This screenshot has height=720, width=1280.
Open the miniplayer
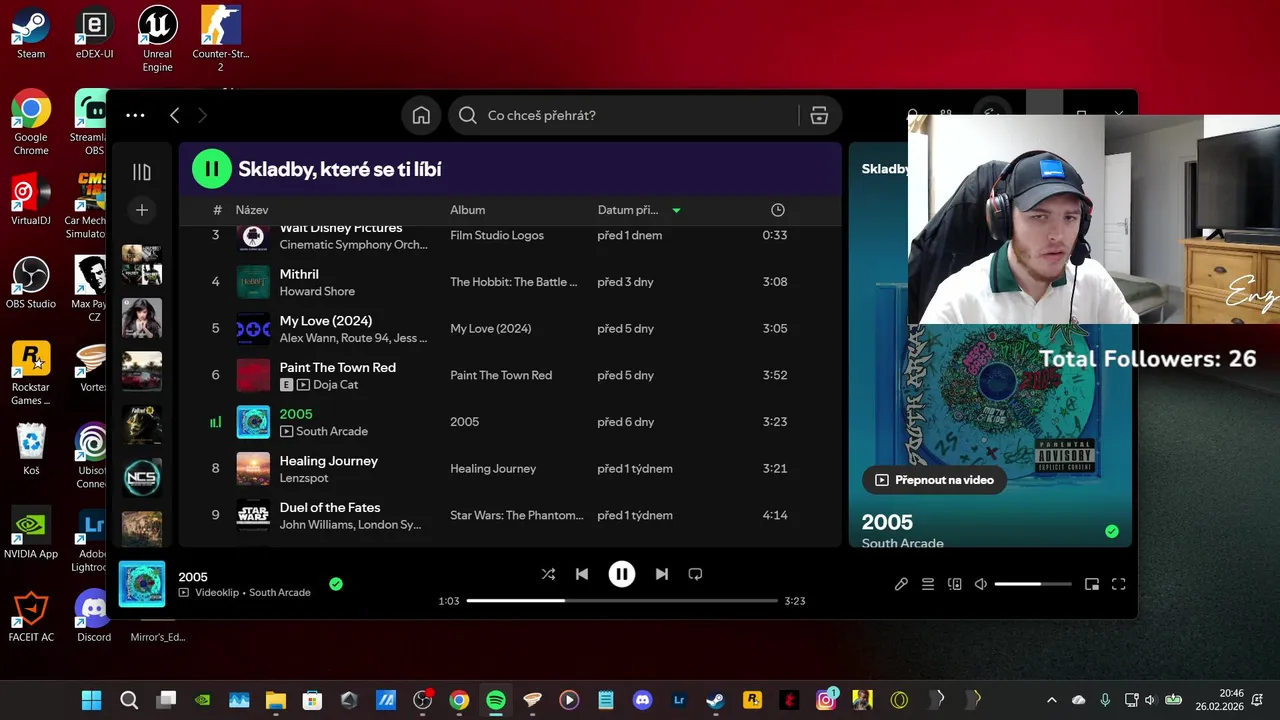[1092, 584]
